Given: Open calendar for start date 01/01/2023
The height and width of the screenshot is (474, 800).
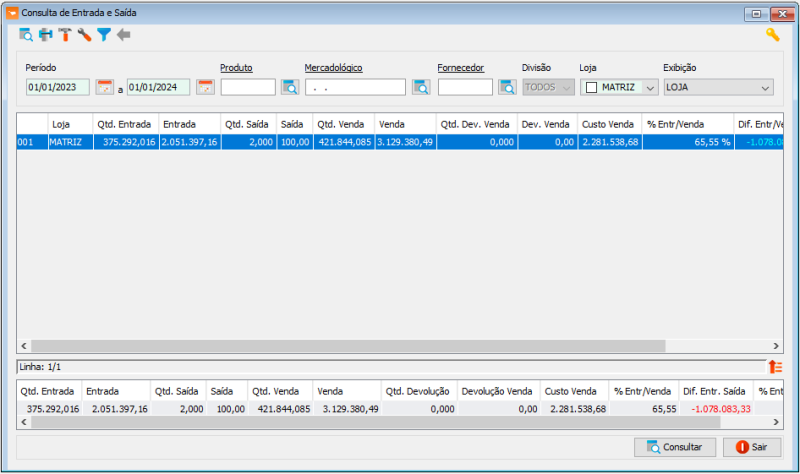Looking at the screenshot, I should click(x=105, y=87).
